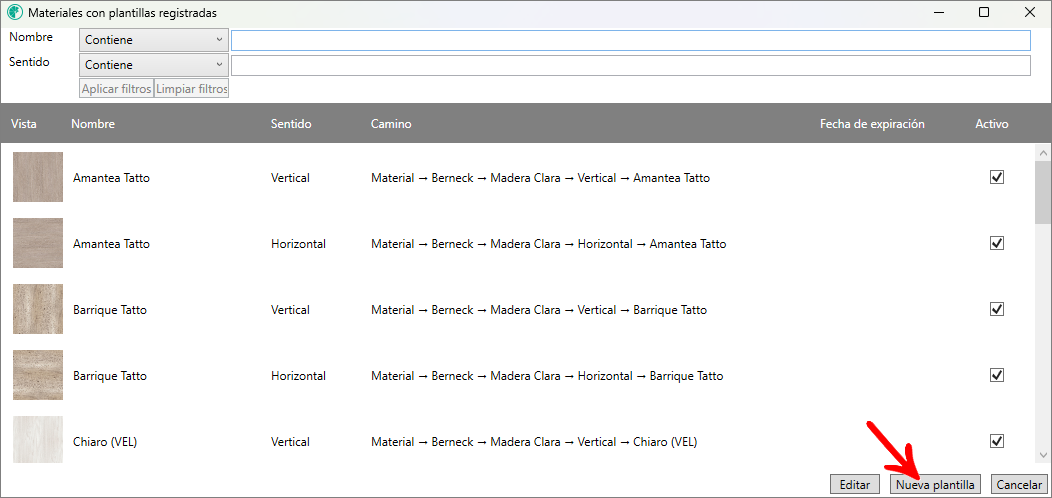The image size is (1052, 498).
Task: Select the Amantea Tatto Horizontal thumbnail
Action: point(38,244)
